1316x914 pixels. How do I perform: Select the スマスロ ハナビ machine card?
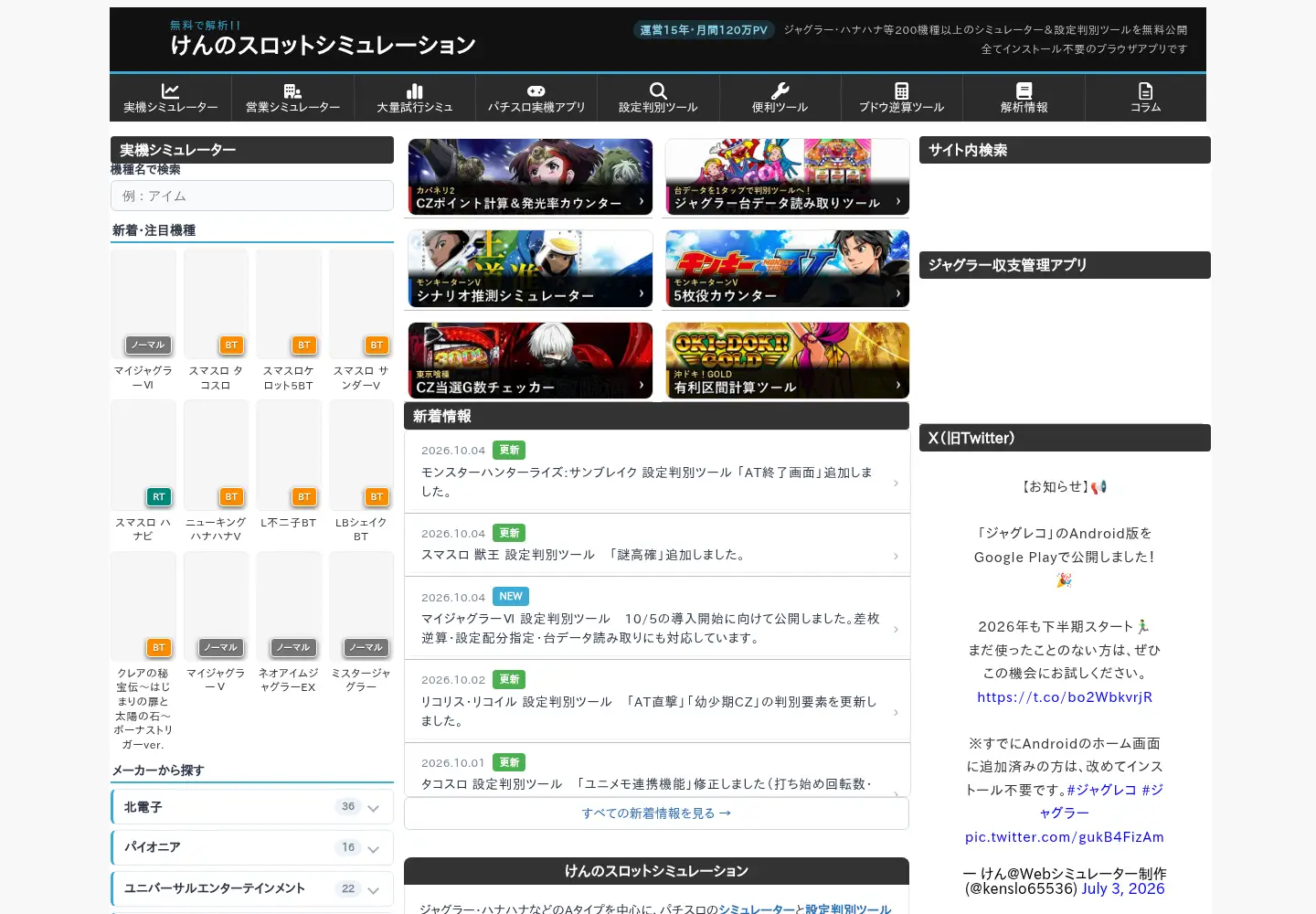[143, 472]
